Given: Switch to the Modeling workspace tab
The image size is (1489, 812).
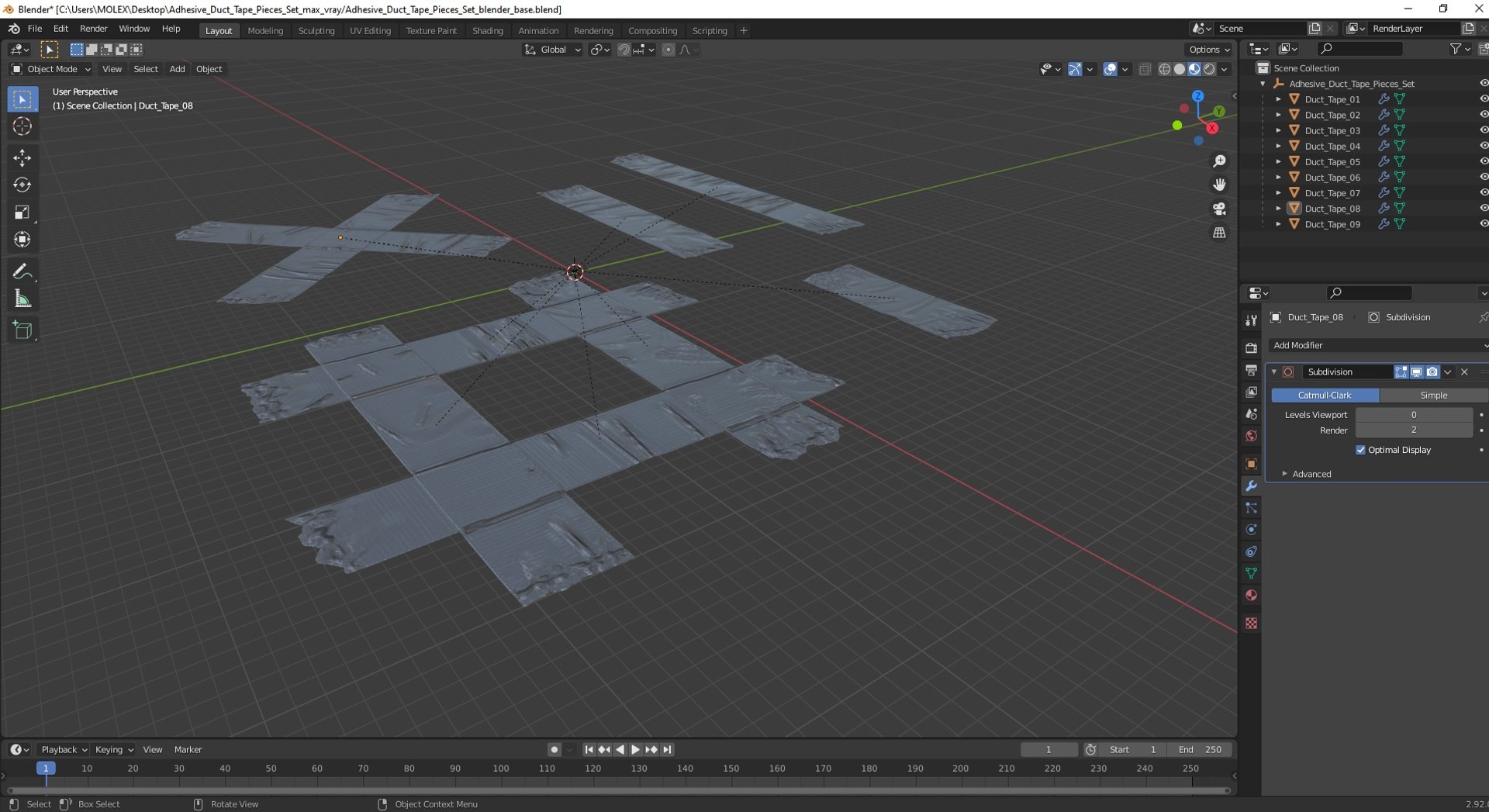Looking at the screenshot, I should pyautogui.click(x=265, y=30).
